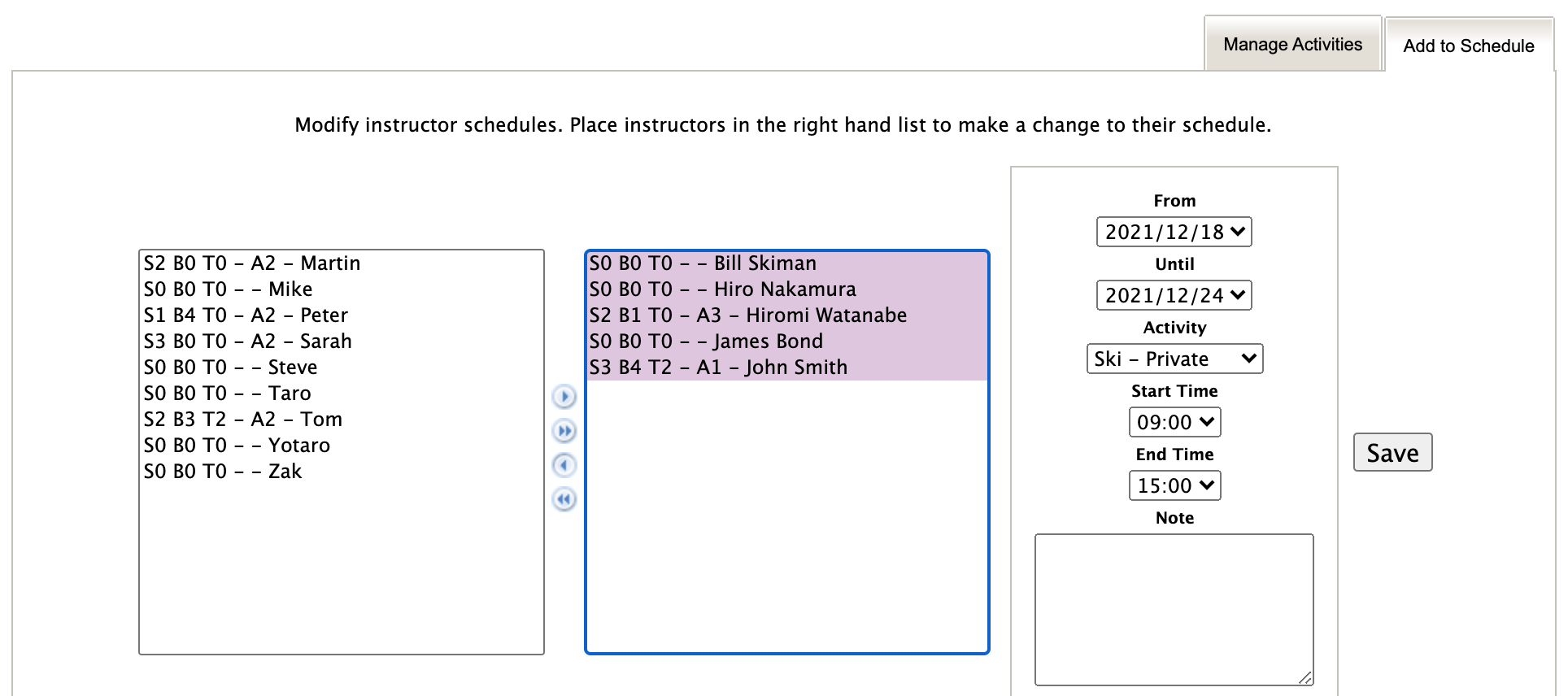Open the Start Time dropdown
The width and height of the screenshot is (1568, 696).
click(1174, 422)
